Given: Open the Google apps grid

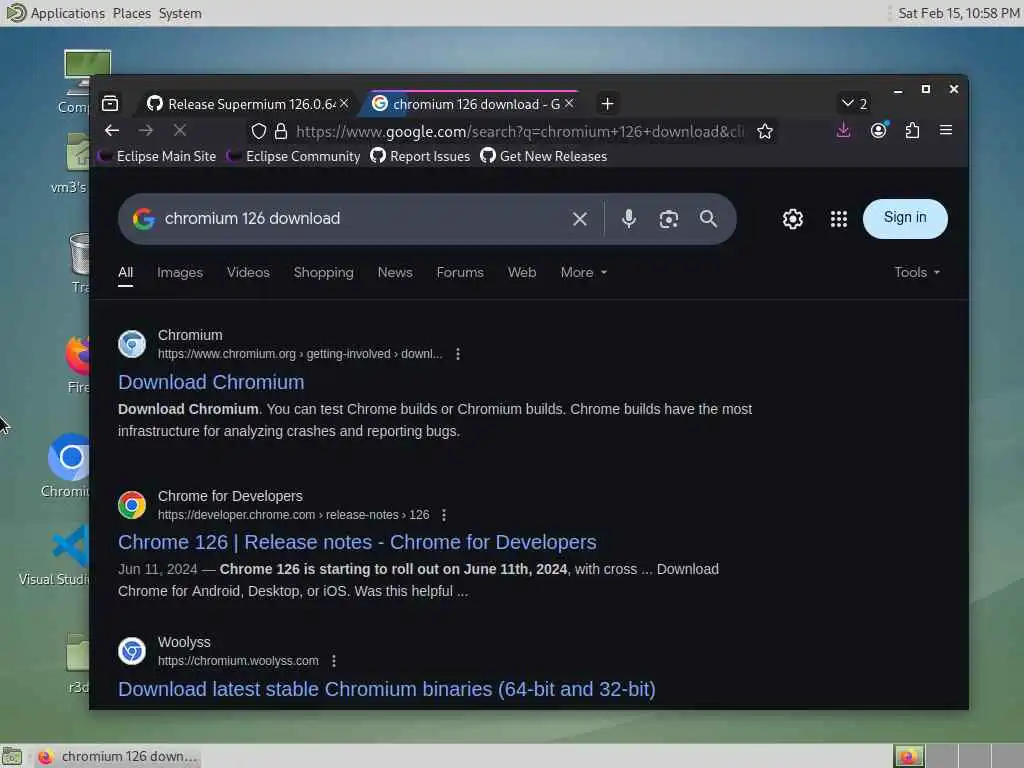Looking at the screenshot, I should point(839,219).
